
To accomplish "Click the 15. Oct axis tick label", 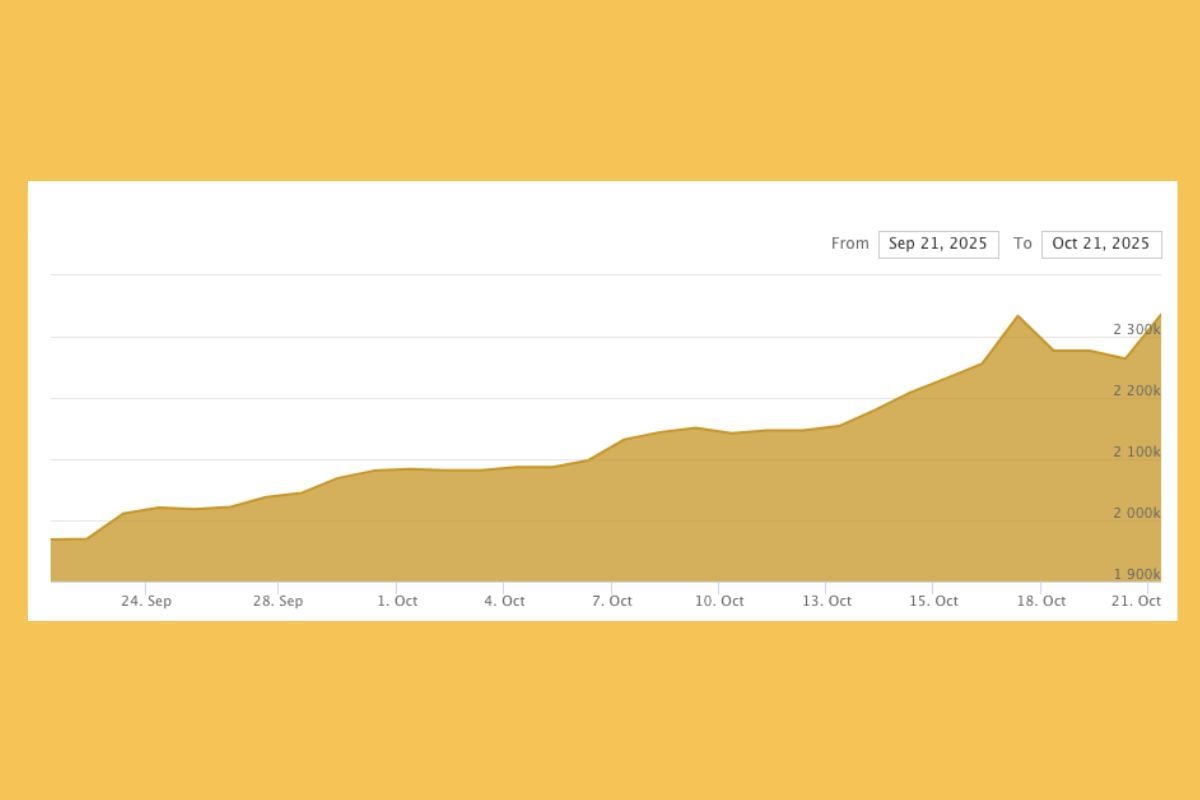I will coord(934,601).
